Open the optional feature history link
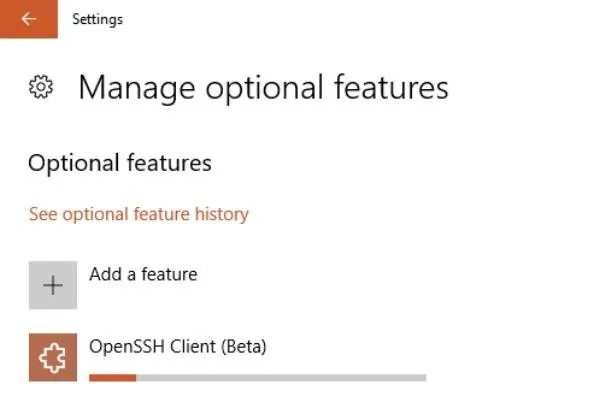The width and height of the screenshot is (600, 414). point(139,214)
